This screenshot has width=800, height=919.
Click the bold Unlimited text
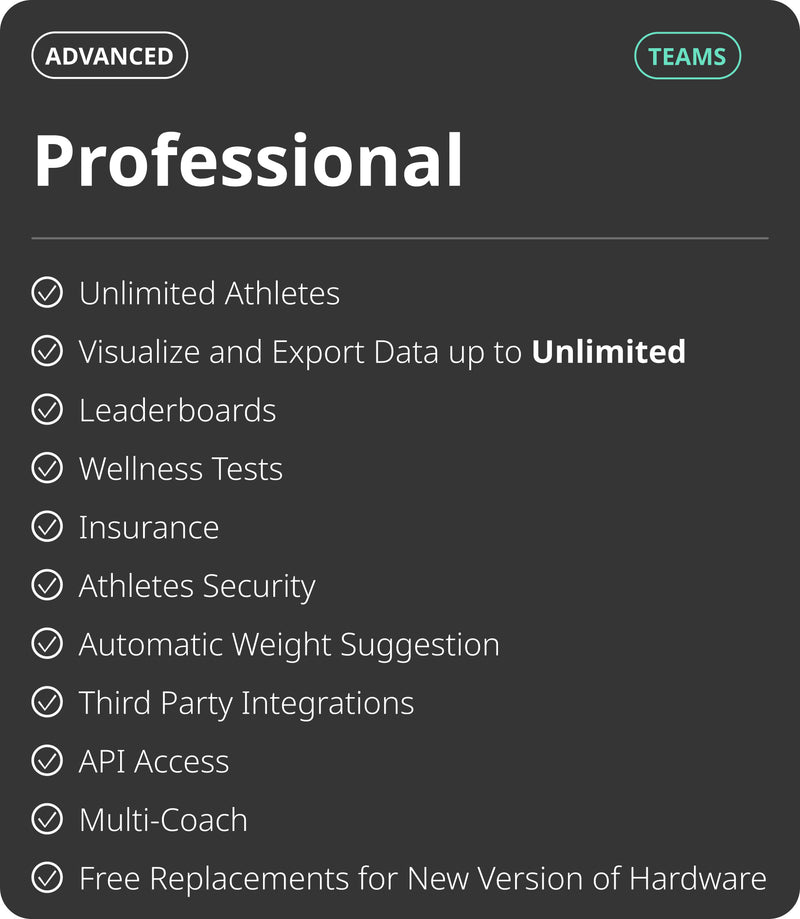pos(608,351)
